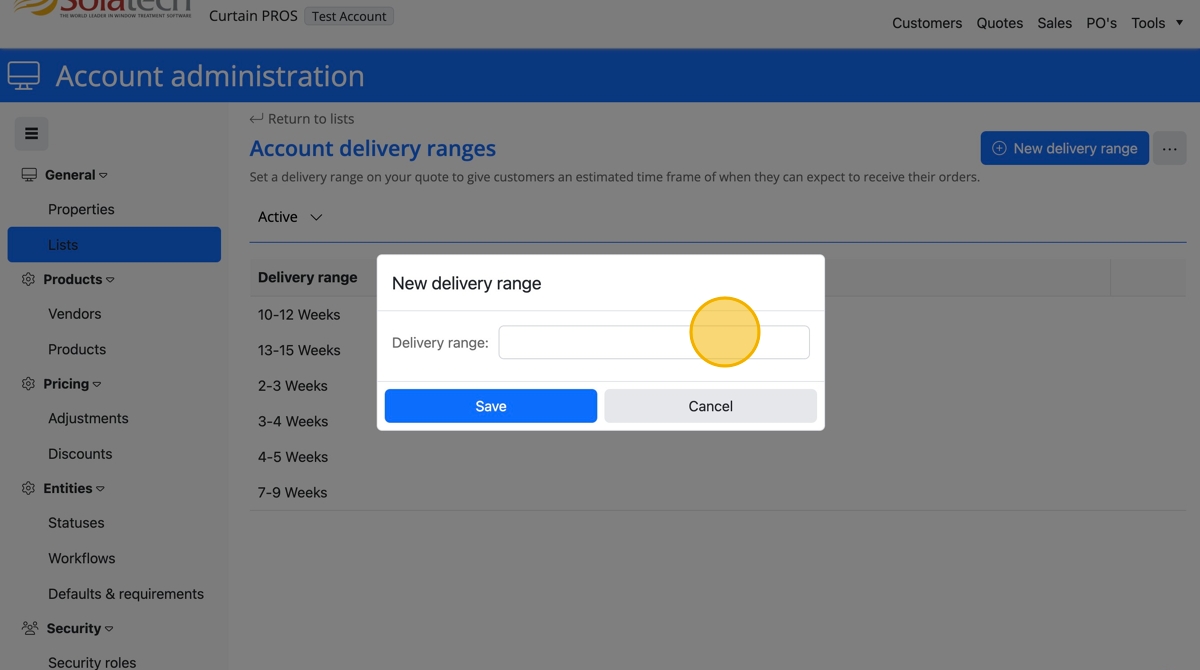This screenshot has width=1200, height=670.
Task: Click the gear icon next to Products section
Action: point(28,280)
